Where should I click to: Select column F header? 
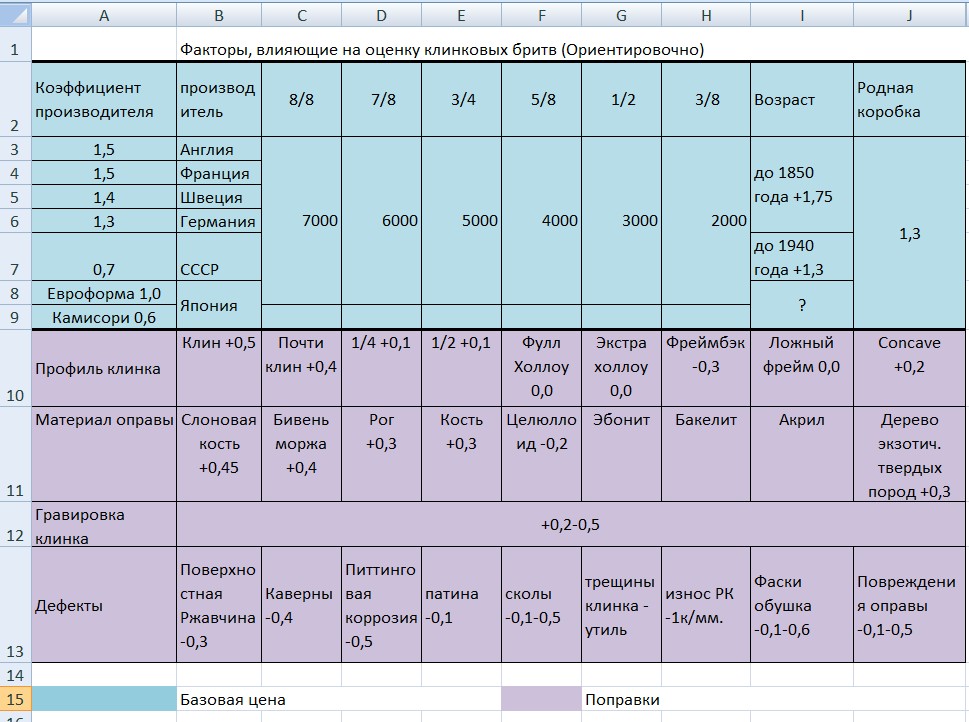[x=541, y=14]
